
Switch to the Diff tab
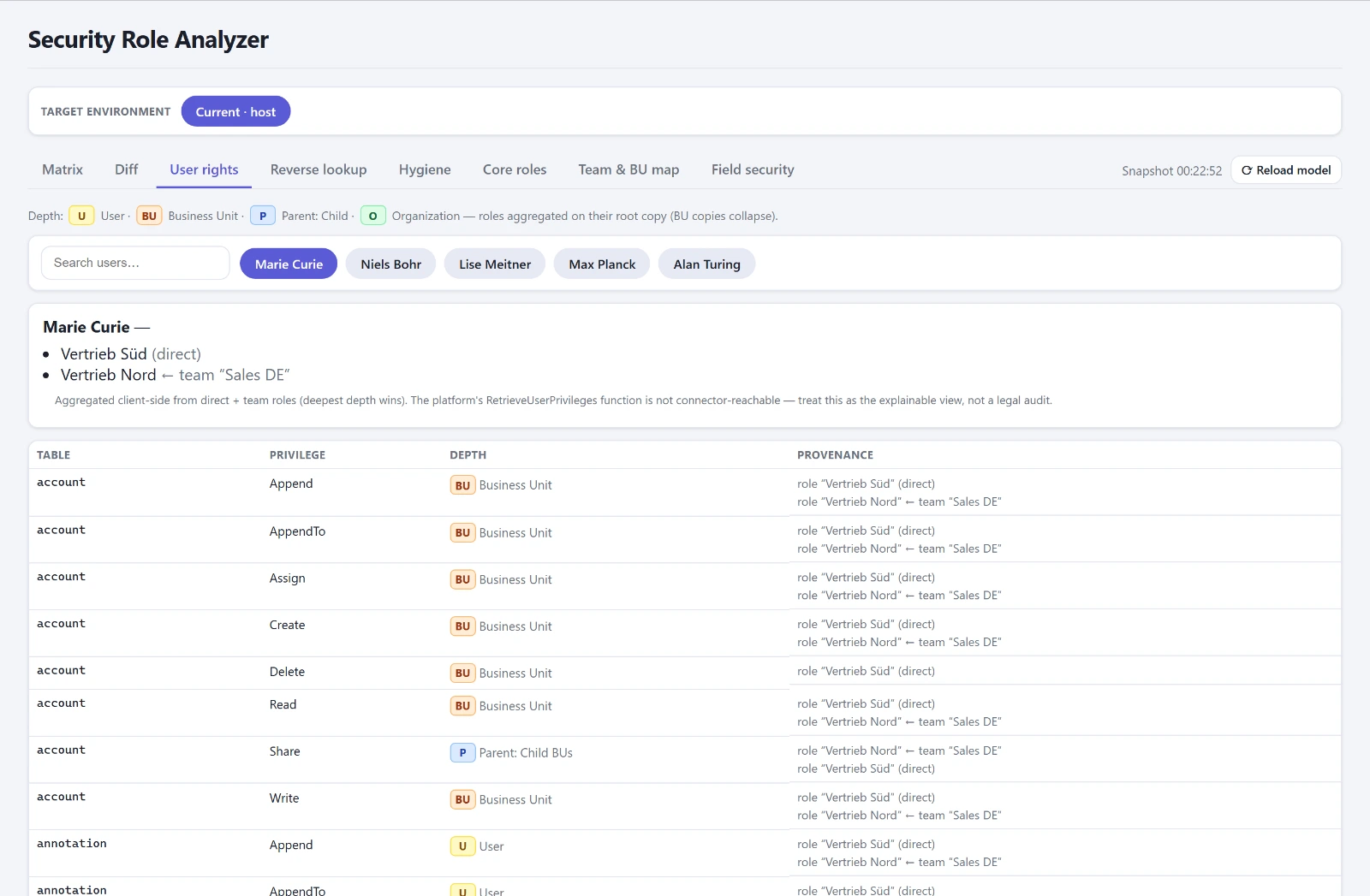(126, 169)
